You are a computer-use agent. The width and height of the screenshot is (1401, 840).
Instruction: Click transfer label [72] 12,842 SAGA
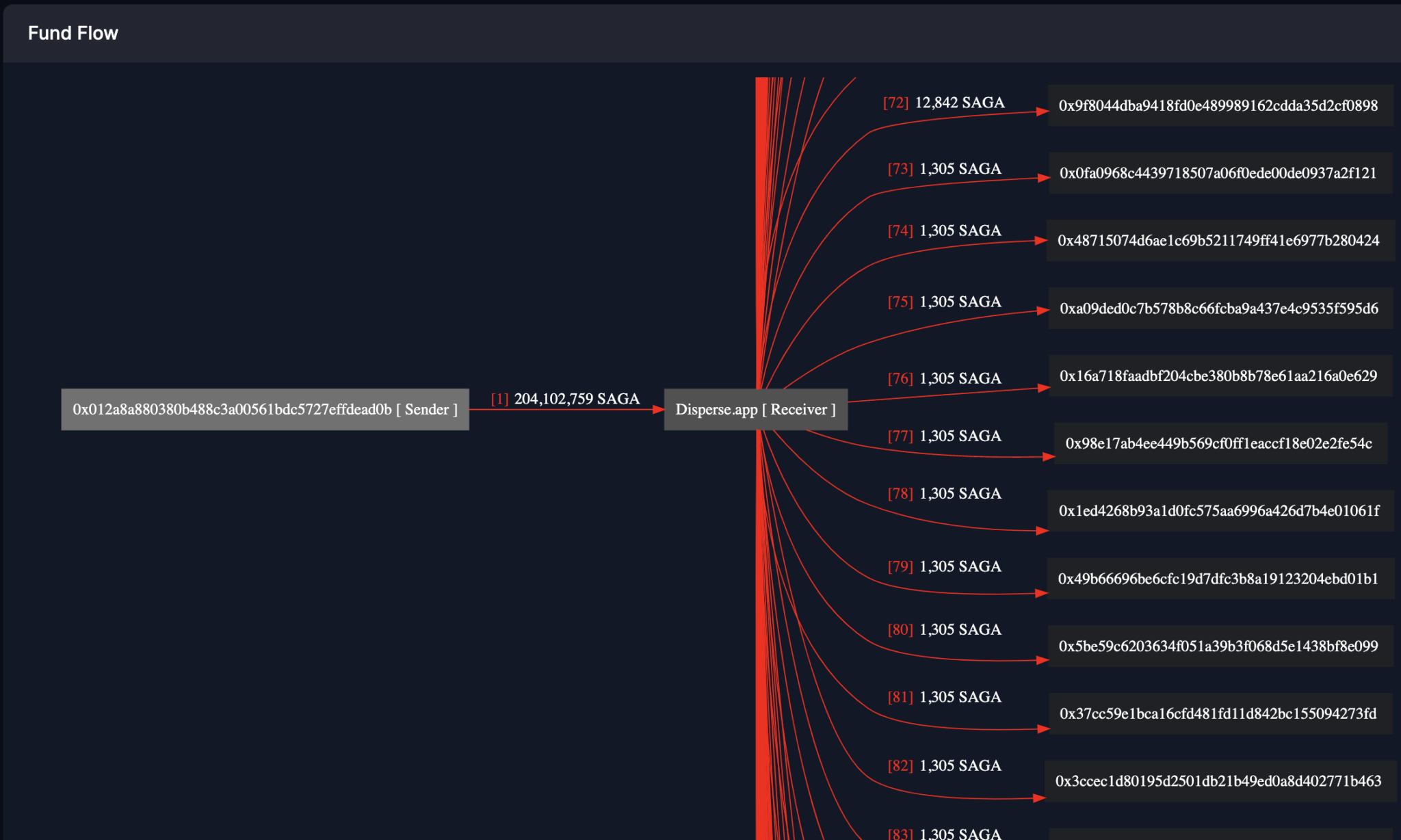(944, 103)
